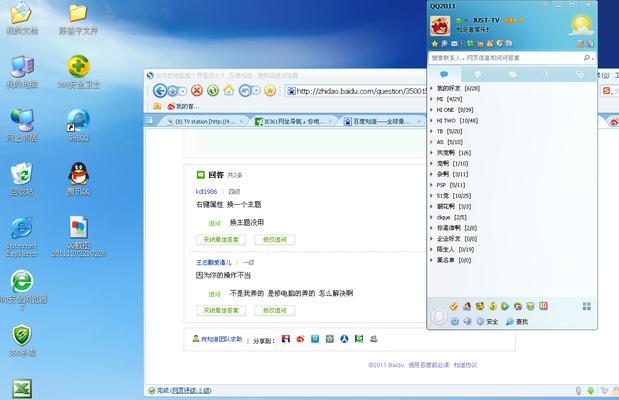Viewport: 619px width, 400px height.
Task: Click the QQ search magnifier icon
Action: point(587,58)
